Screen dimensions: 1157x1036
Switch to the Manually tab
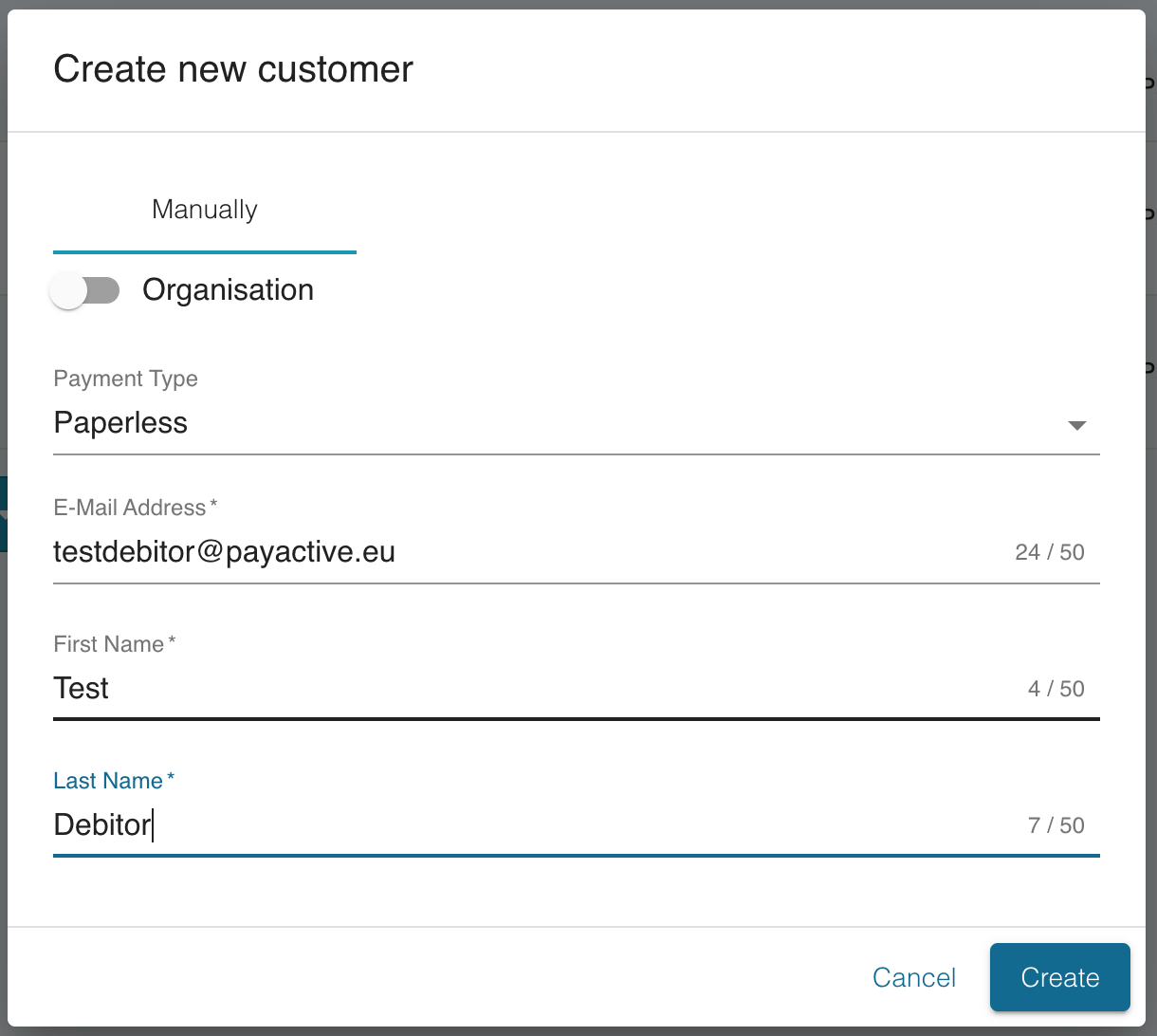tap(205, 210)
